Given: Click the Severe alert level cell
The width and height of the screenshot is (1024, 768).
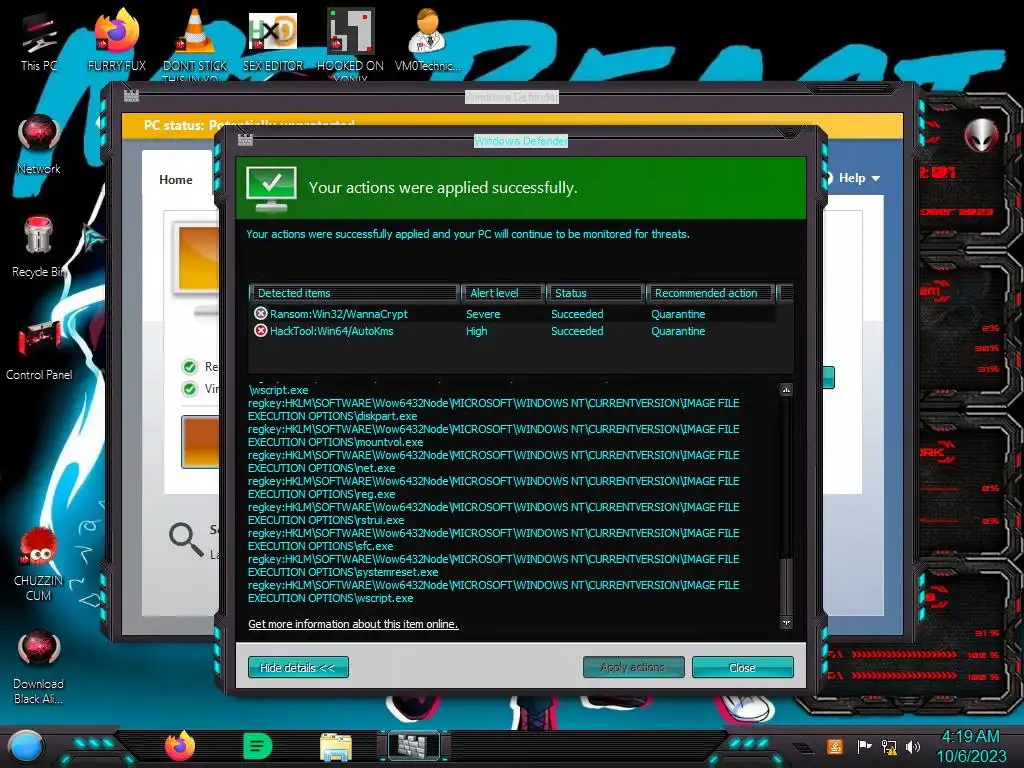Looking at the screenshot, I should [x=483, y=314].
